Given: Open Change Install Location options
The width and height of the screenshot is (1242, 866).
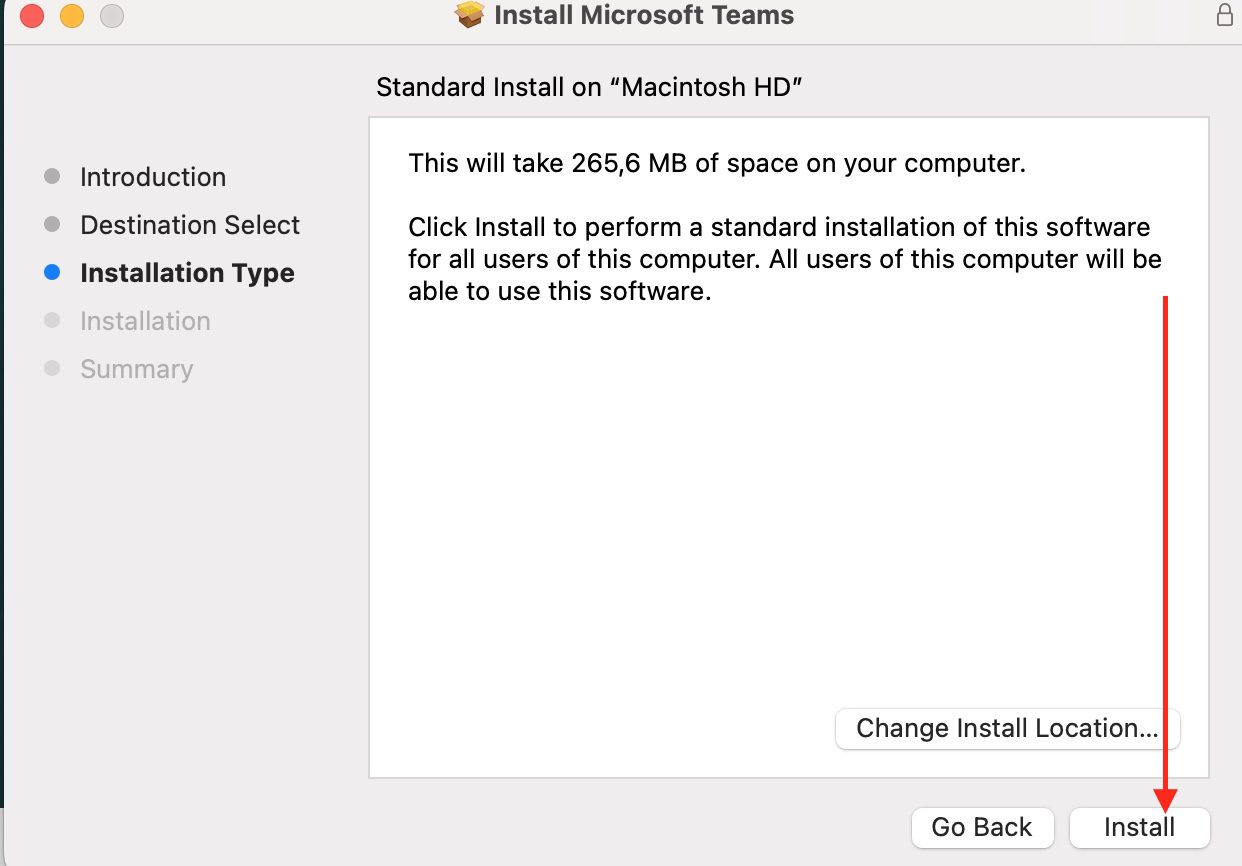Looking at the screenshot, I should coord(1007,728).
